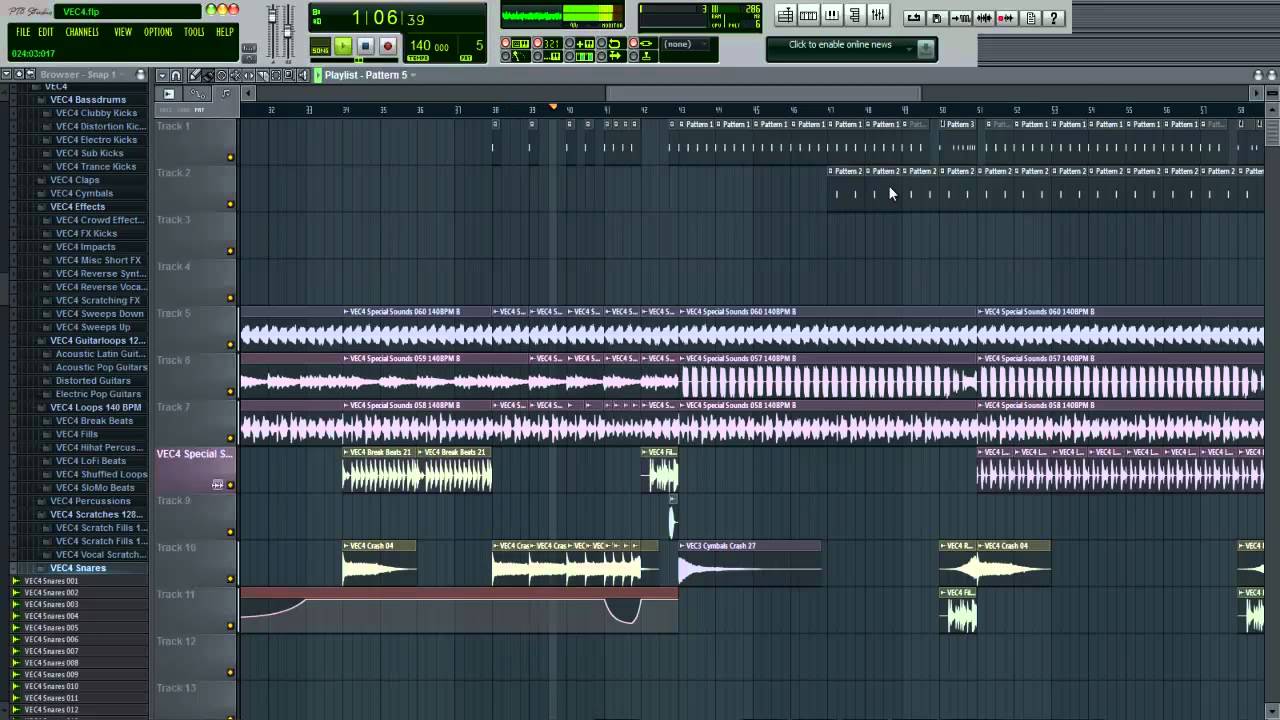Toggle the loop recording option
Image resolution: width=1280 pixels, height=720 pixels.
coord(609,43)
